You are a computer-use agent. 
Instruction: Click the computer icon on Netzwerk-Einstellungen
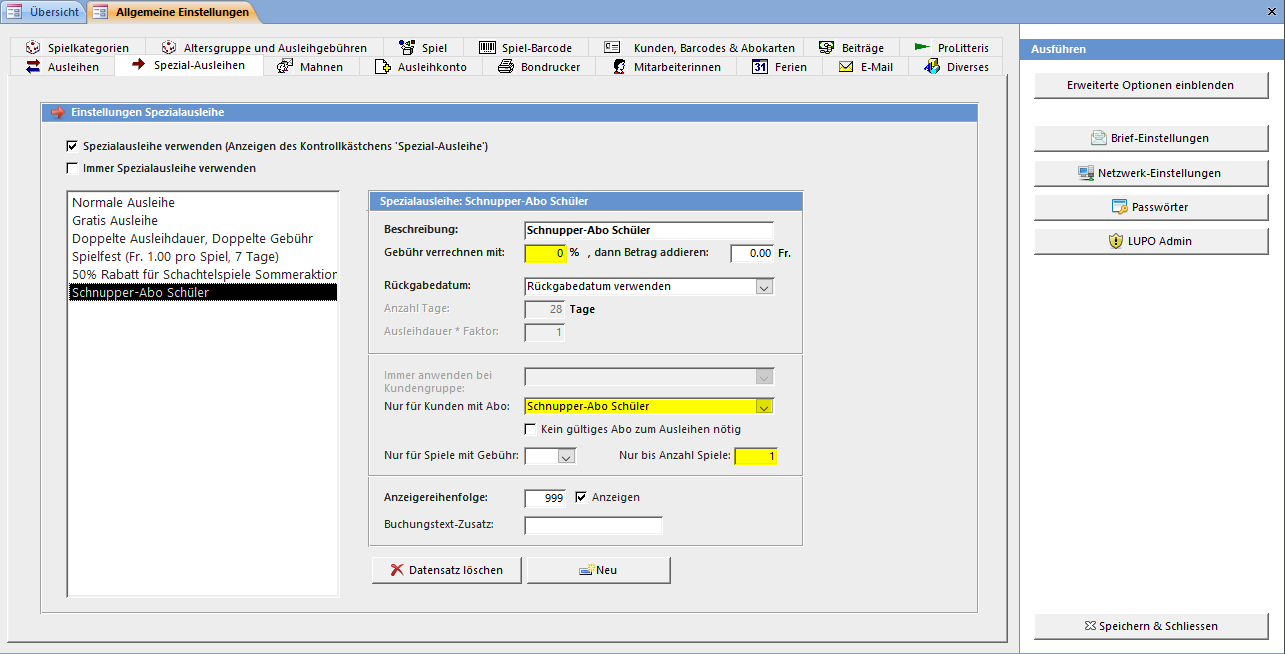(x=1086, y=173)
